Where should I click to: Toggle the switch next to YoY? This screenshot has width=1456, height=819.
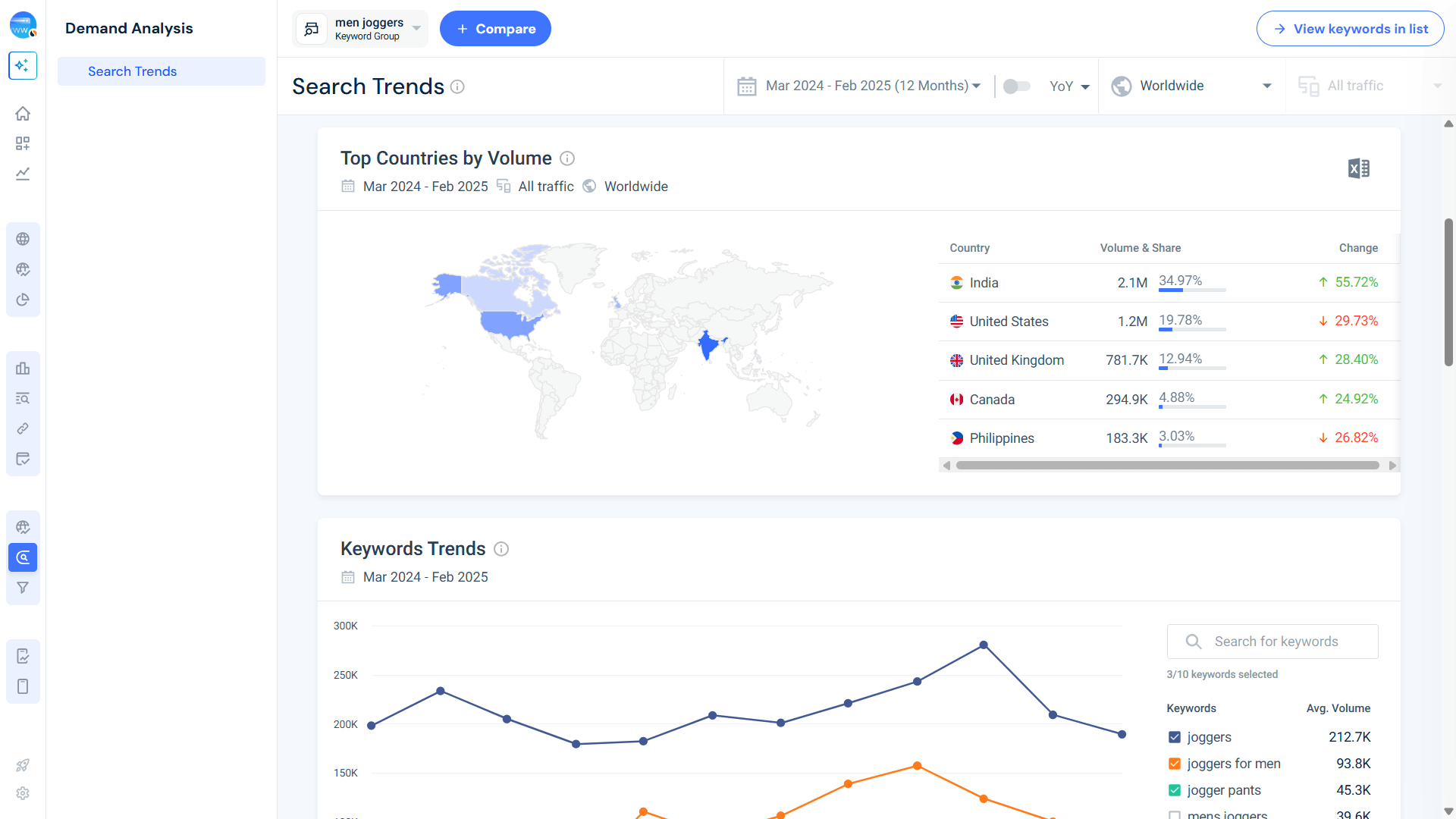click(1016, 86)
